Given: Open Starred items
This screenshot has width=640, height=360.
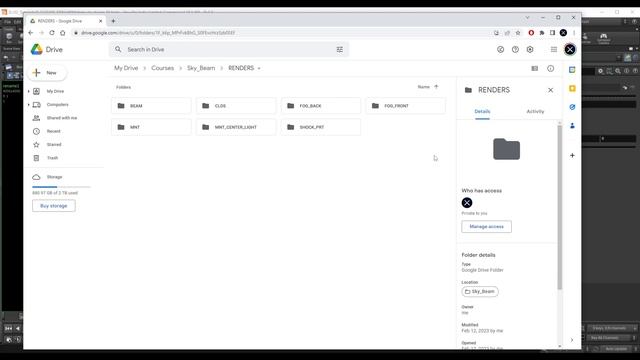Looking at the screenshot, I should click(54, 144).
